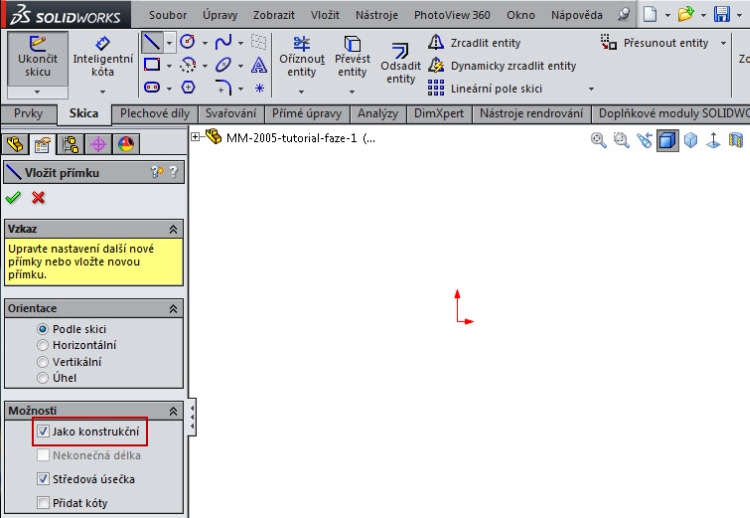Select the Polygon sketch tool
Viewport: 750px width, 518px height.
click(188, 88)
